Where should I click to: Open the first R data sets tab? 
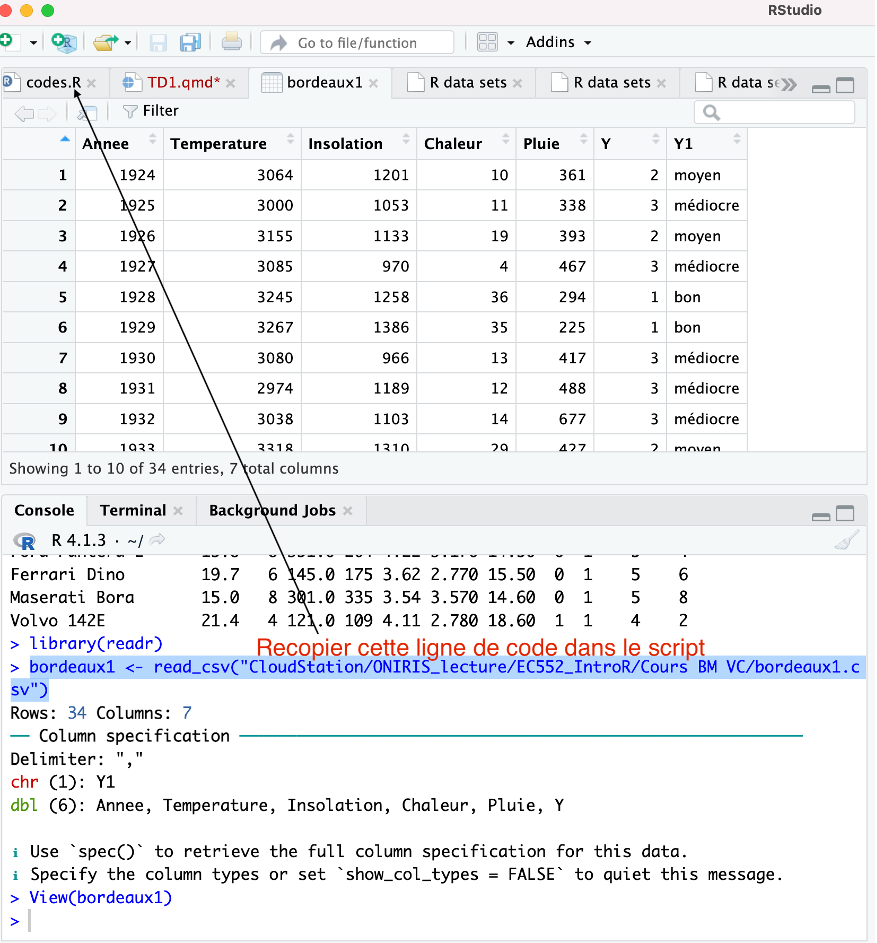468,82
